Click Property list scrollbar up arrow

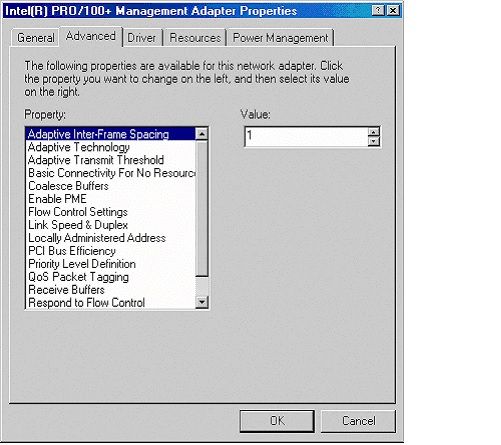202,134
